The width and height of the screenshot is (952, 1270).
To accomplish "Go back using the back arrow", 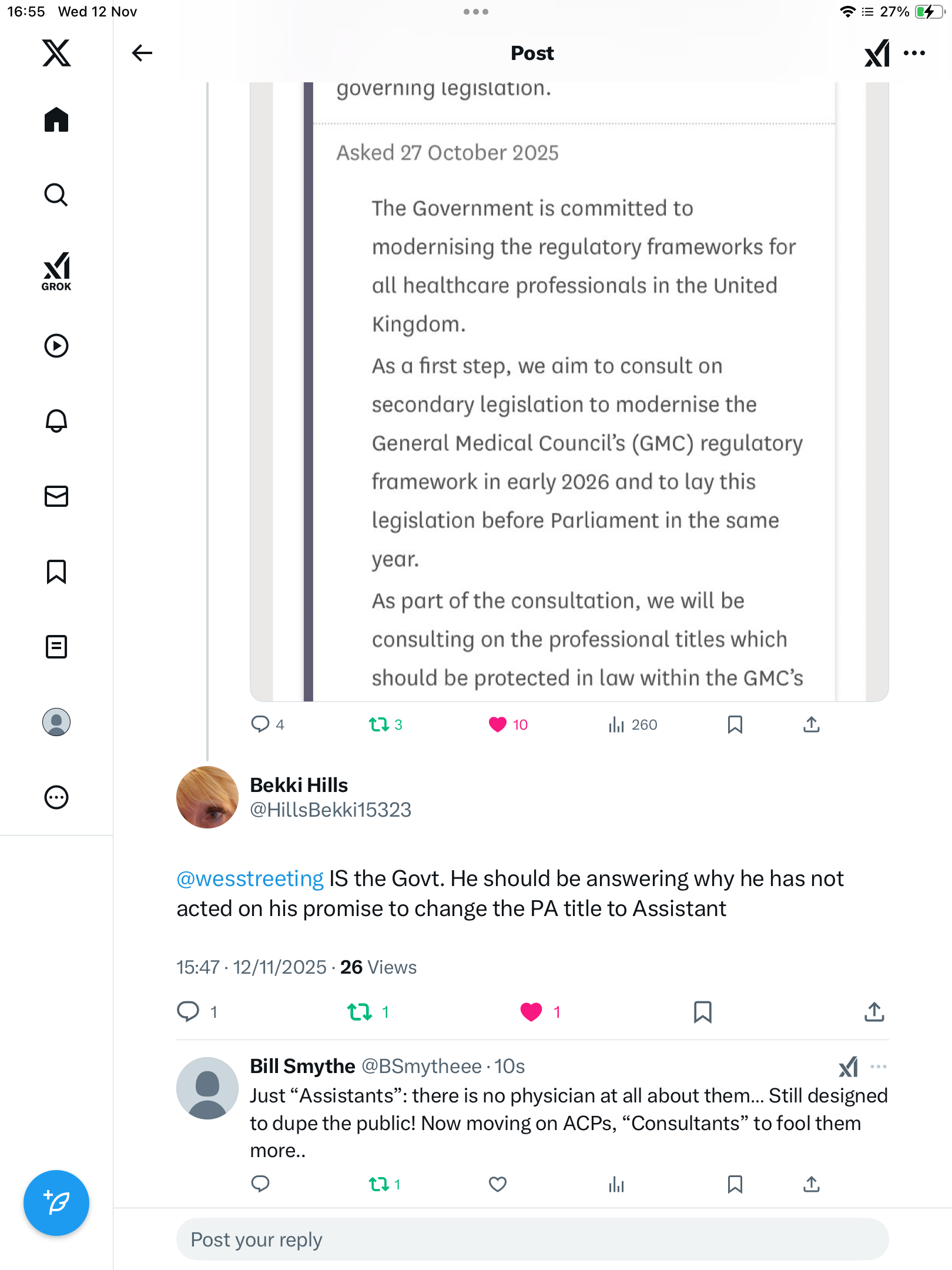I will (142, 53).
